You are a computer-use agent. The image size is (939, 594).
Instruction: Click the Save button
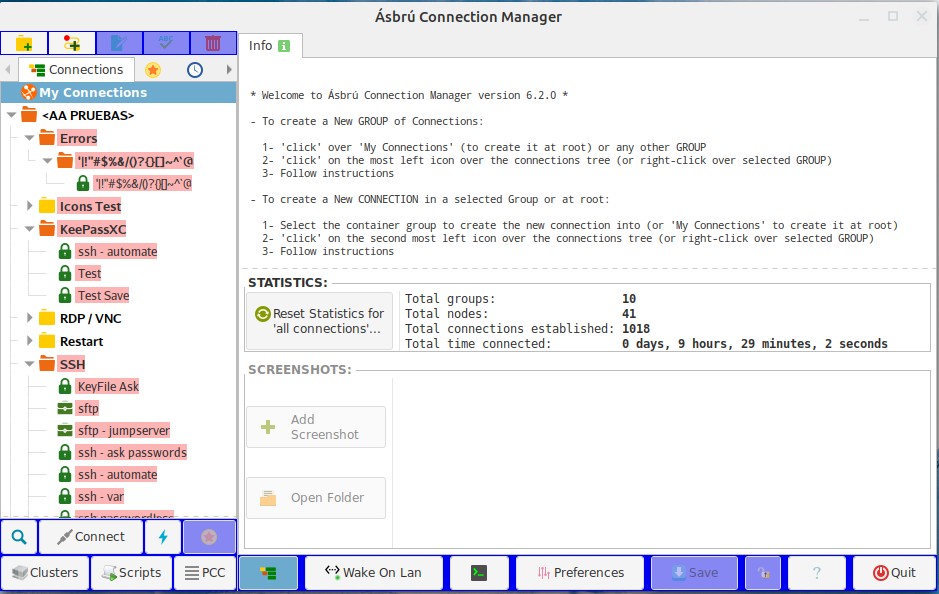(x=695, y=573)
